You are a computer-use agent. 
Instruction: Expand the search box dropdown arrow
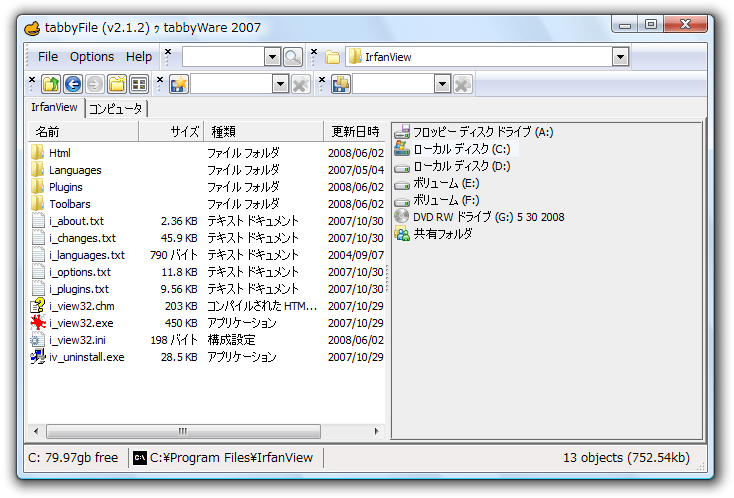coord(272,57)
